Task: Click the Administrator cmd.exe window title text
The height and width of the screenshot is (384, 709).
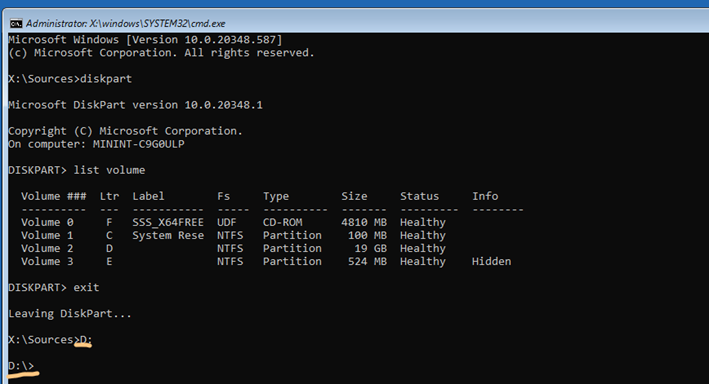Action: tap(125, 24)
